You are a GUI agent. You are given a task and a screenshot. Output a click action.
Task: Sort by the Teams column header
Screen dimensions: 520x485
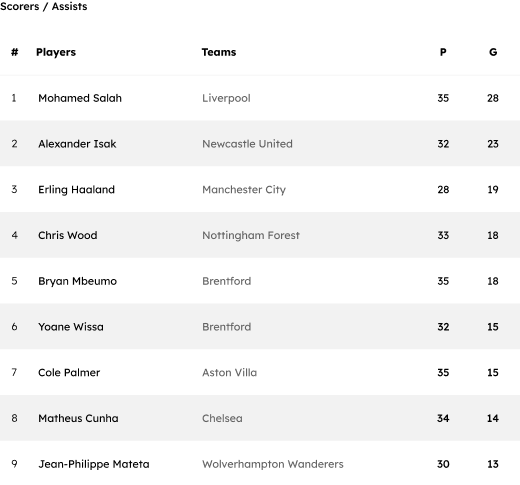[219, 52]
